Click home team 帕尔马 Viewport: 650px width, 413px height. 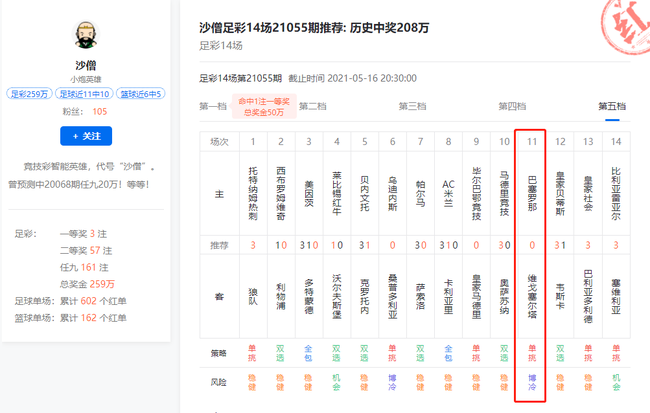(420, 194)
